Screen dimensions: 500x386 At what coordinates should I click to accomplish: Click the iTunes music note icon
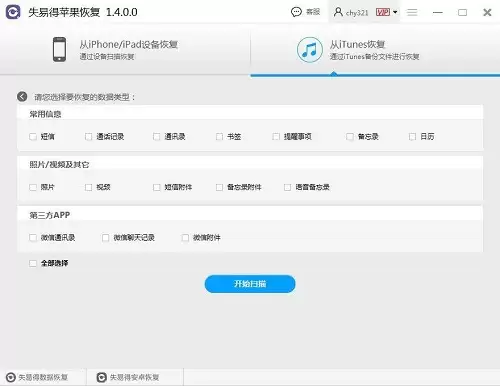click(310, 50)
